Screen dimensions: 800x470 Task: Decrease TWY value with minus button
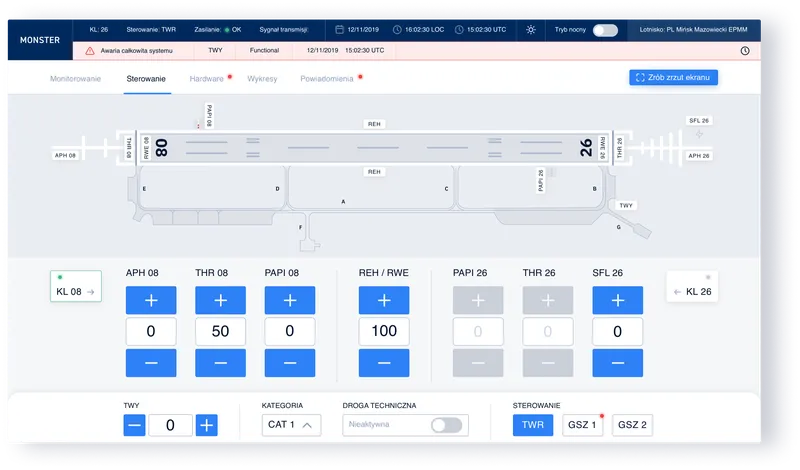134,425
